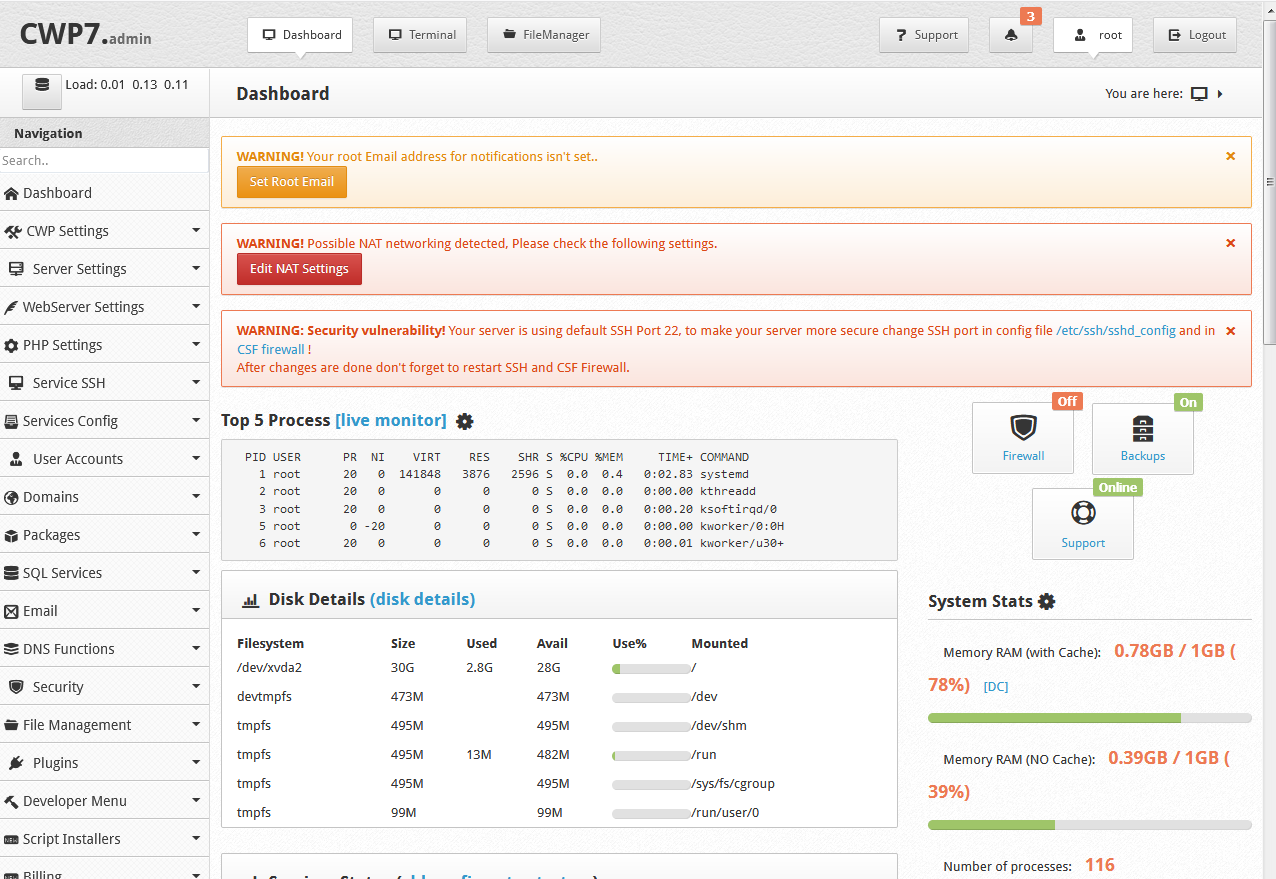Screen dimensions: 1276x879
Task: Open the FileManager tab
Action: coord(544,35)
